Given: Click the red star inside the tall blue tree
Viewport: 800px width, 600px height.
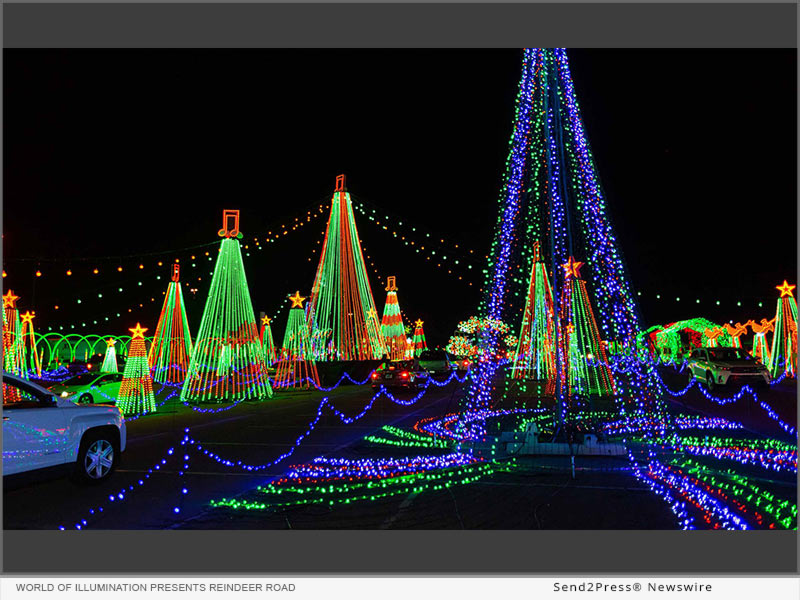Looking at the screenshot, I should 571,267.
